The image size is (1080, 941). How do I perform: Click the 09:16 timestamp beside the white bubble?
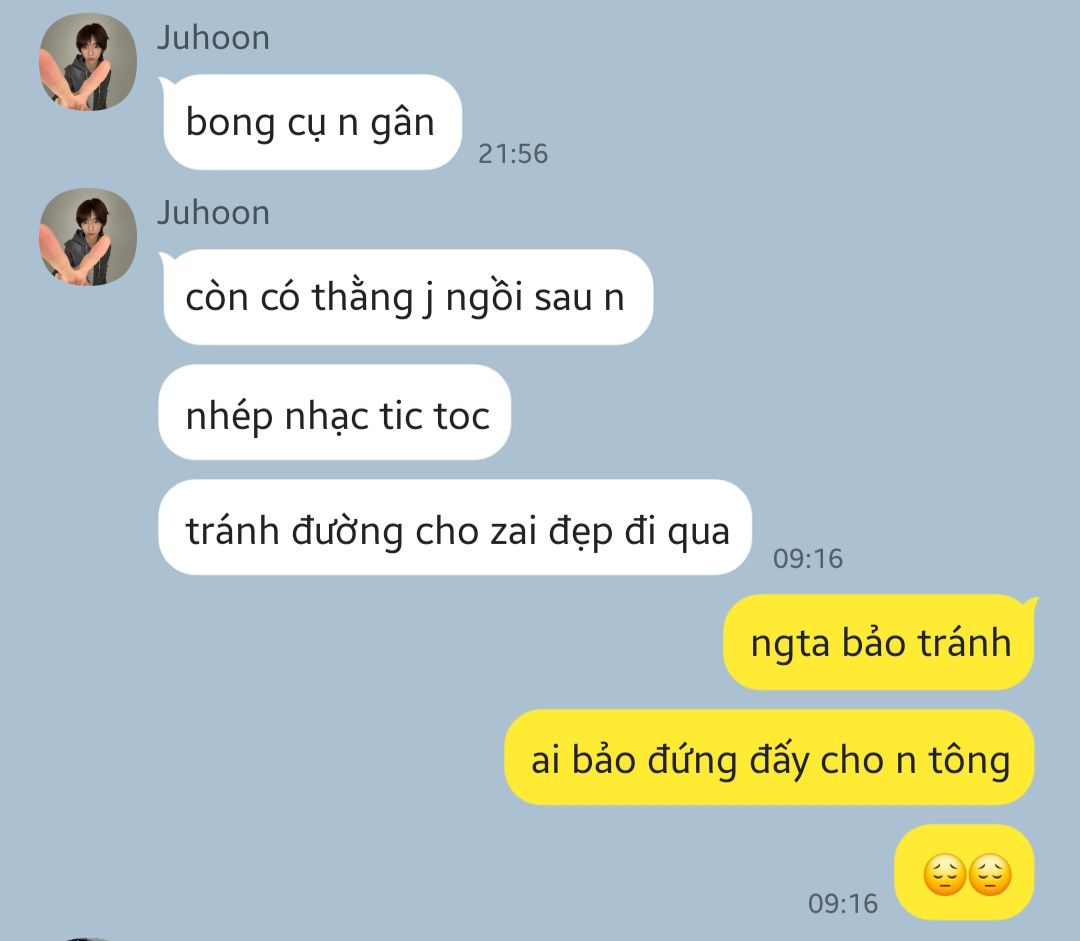[x=808, y=559]
